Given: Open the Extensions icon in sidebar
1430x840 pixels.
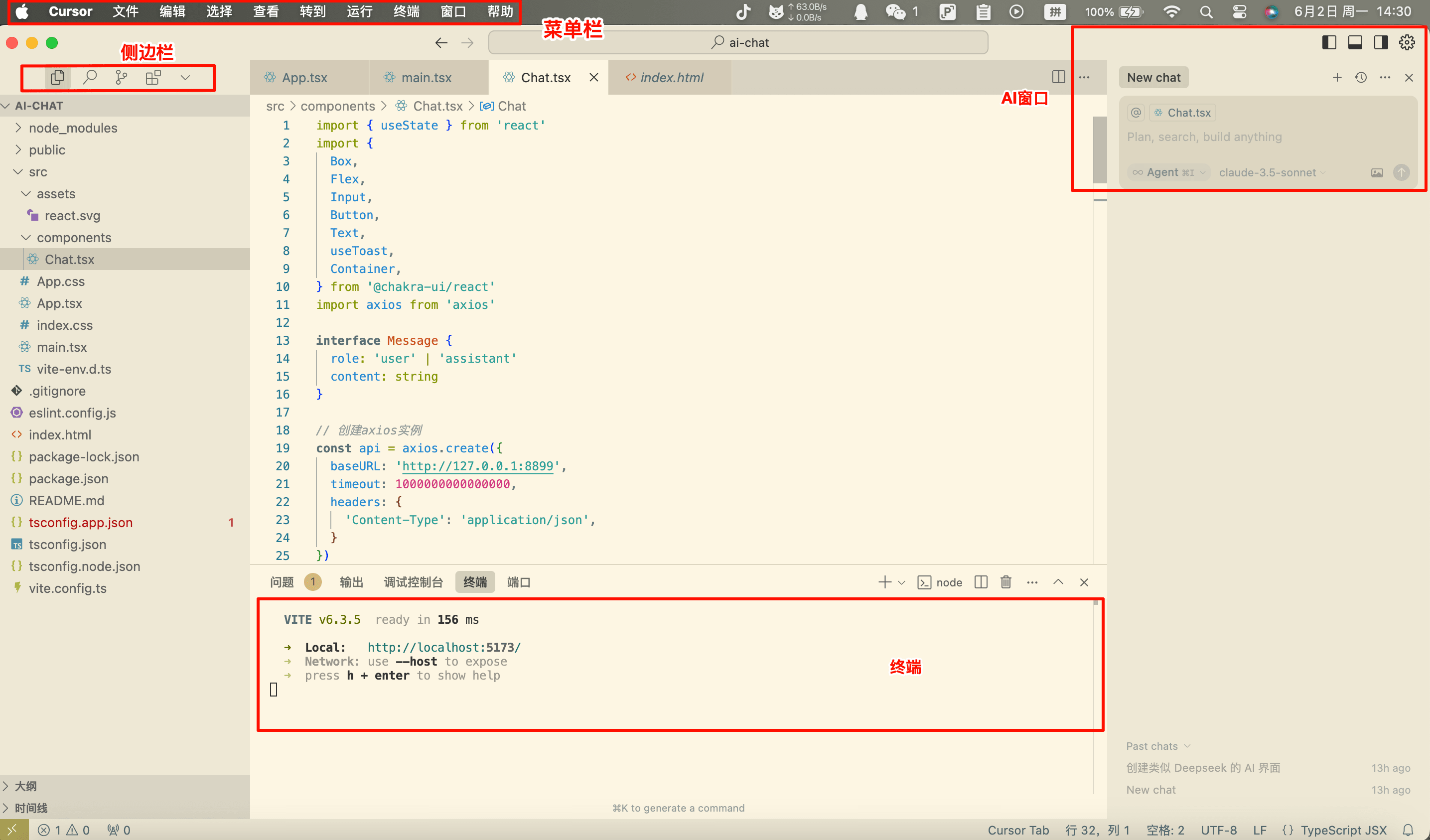Looking at the screenshot, I should (x=153, y=77).
